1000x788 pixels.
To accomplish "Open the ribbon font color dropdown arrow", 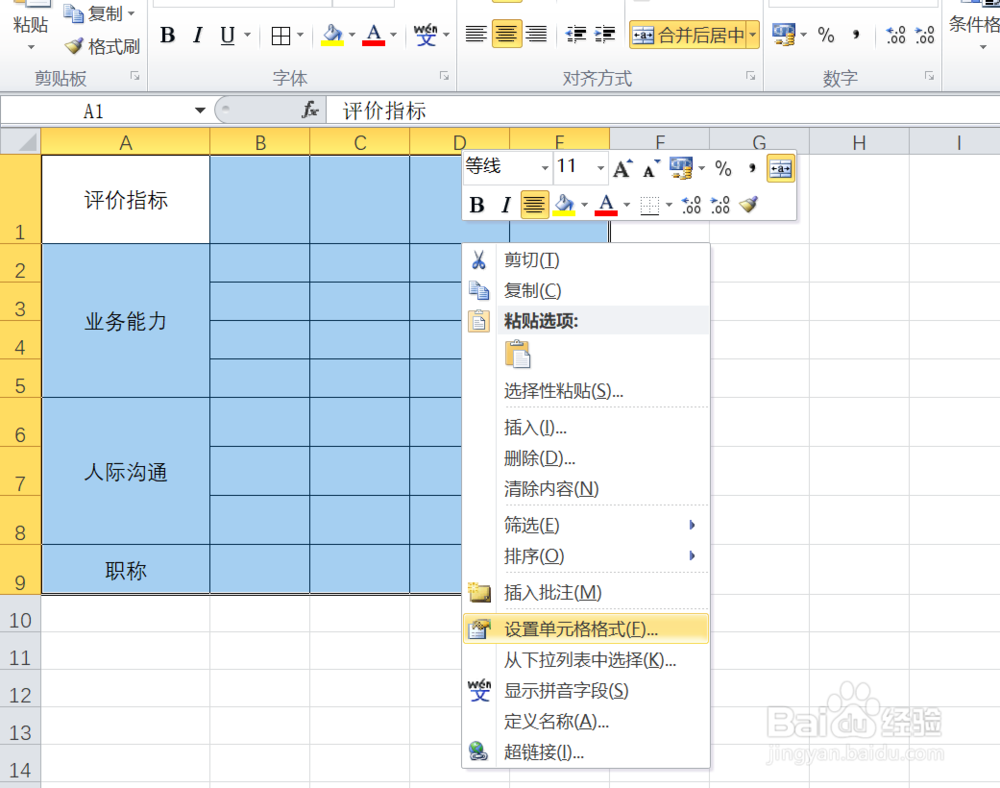I will (x=393, y=35).
